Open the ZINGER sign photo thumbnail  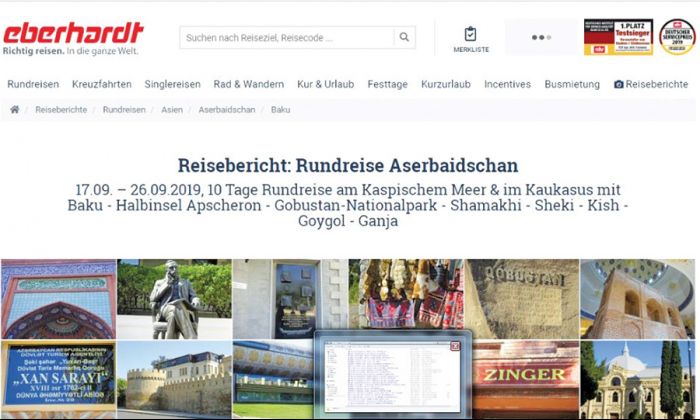point(526,379)
